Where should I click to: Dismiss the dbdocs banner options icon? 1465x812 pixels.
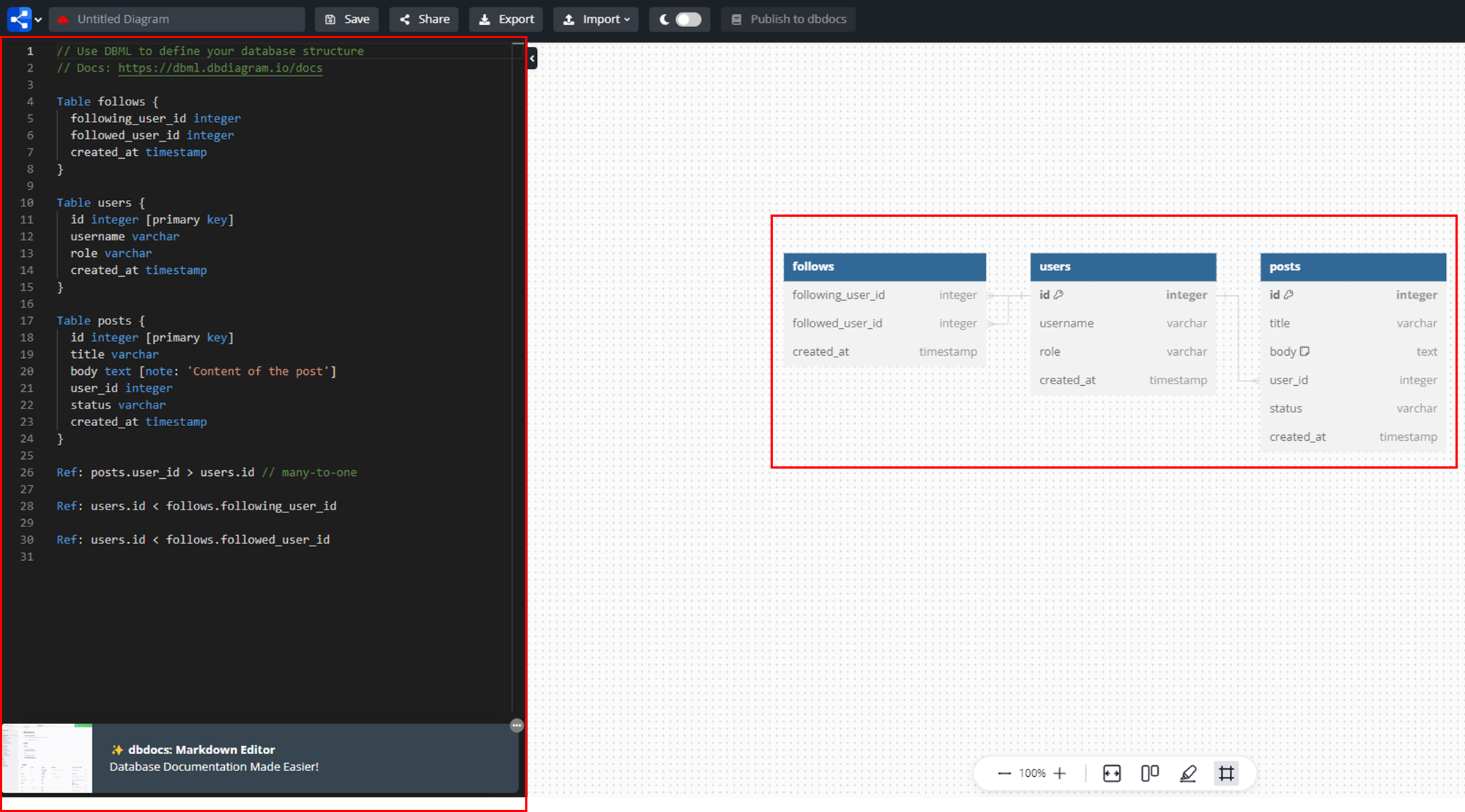(516, 726)
